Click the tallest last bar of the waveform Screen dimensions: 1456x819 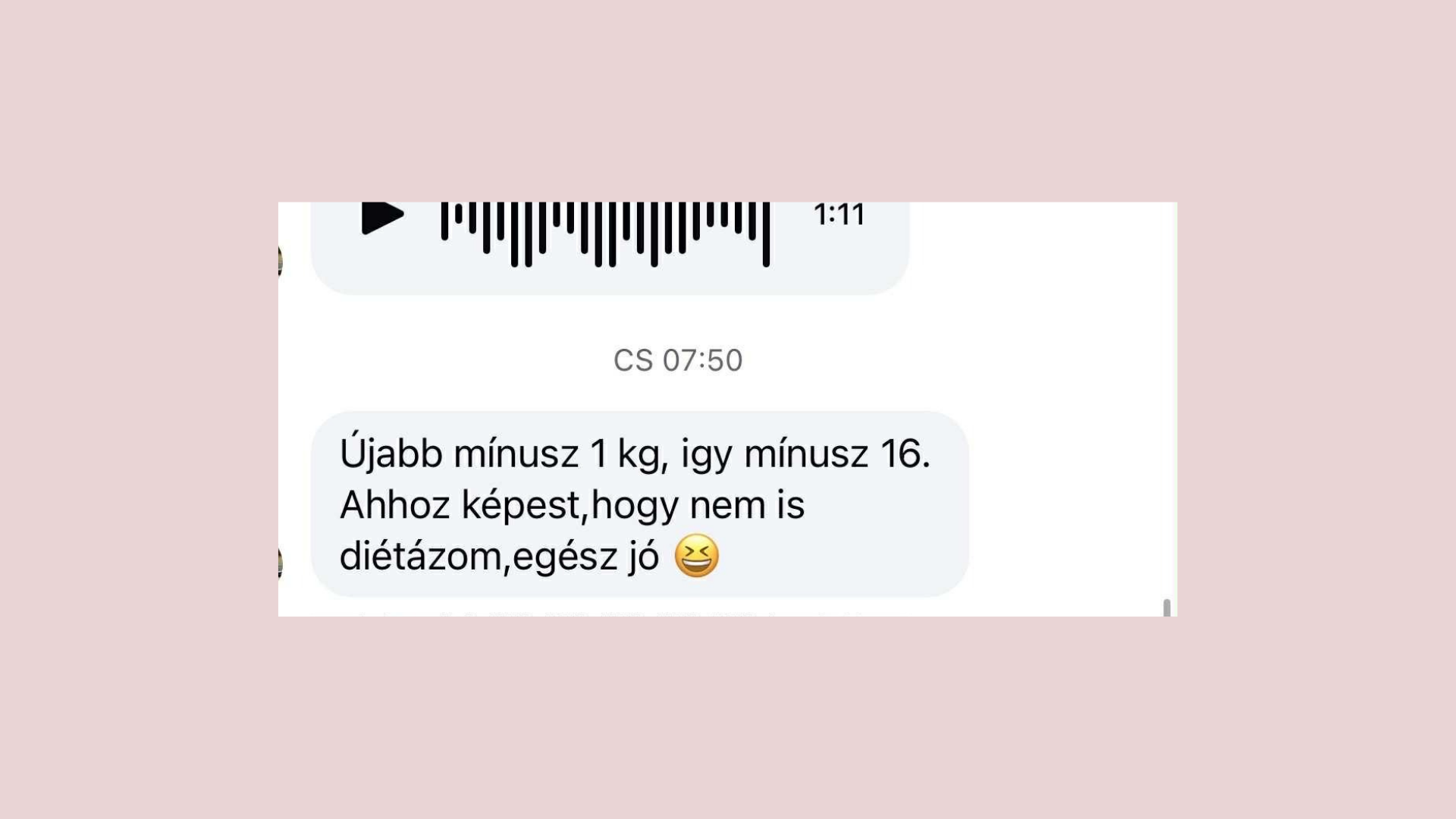[766, 234]
